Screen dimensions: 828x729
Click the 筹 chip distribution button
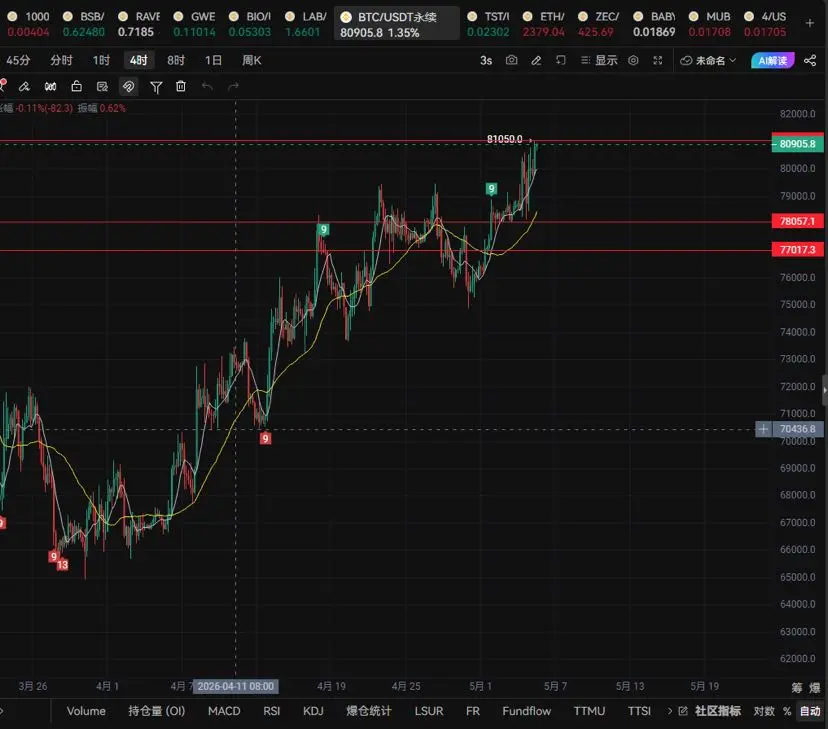click(x=797, y=687)
